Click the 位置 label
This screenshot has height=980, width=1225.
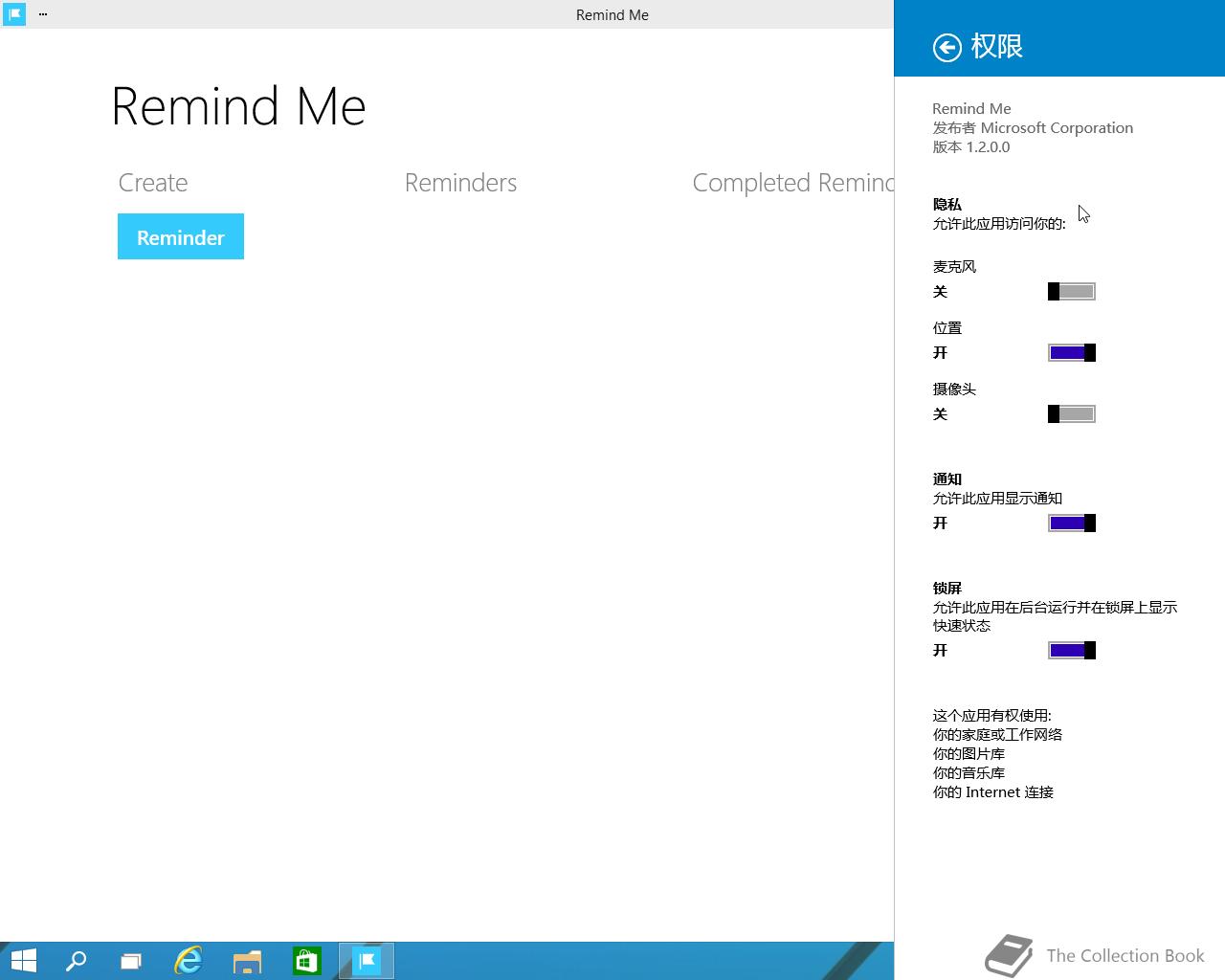coord(947,328)
